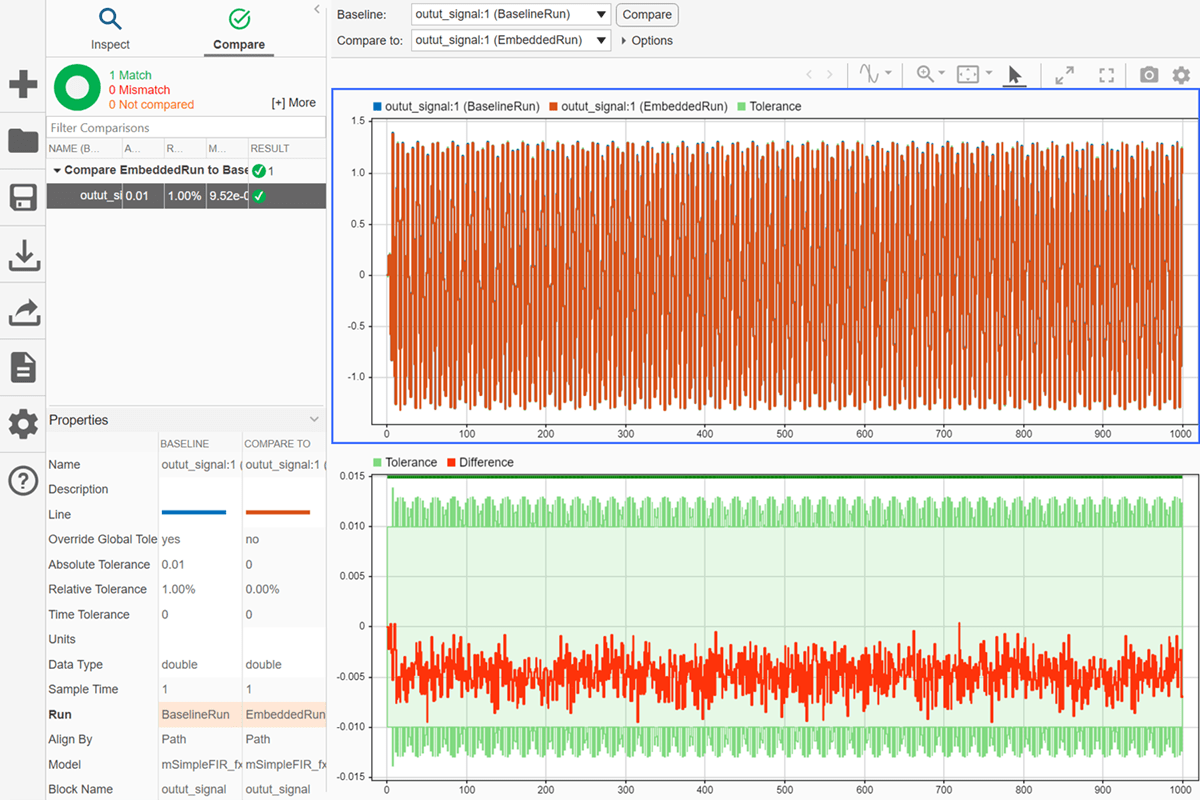The width and height of the screenshot is (1200, 800).
Task: Click the [+] More link
Action: pyautogui.click(x=293, y=103)
